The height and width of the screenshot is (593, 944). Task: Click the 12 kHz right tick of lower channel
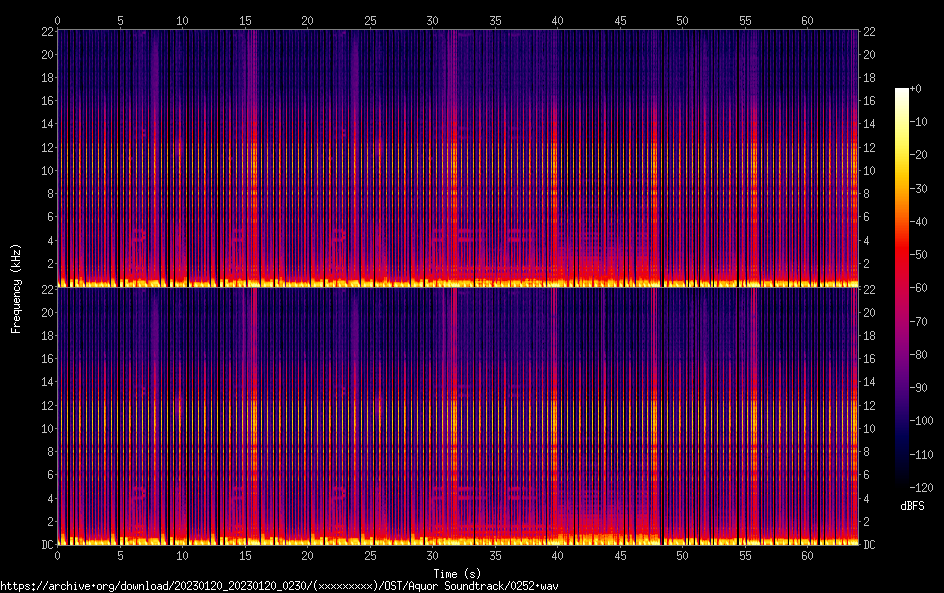pyautogui.click(x=870, y=405)
